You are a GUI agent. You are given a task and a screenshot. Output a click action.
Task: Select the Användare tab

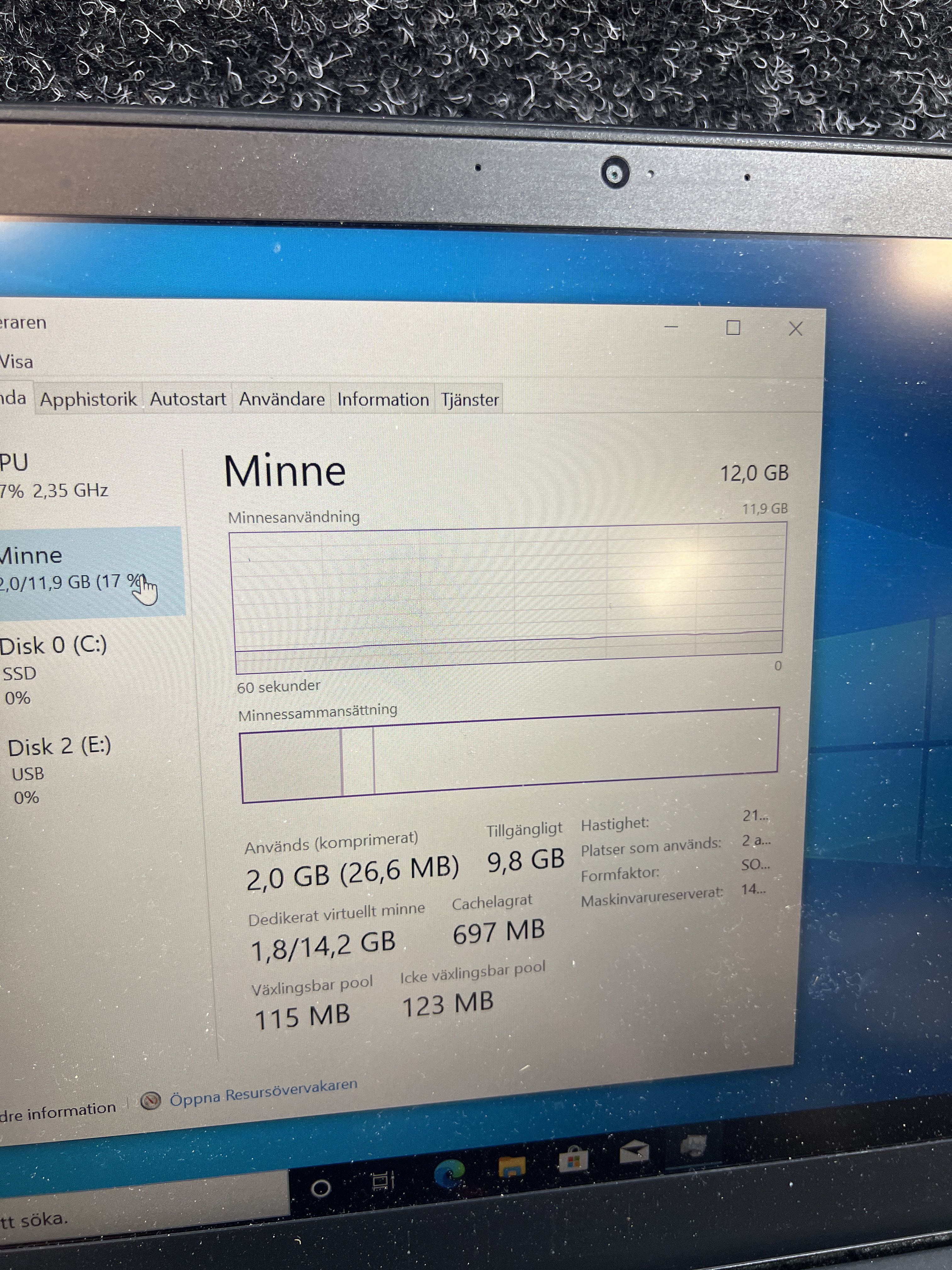click(282, 399)
